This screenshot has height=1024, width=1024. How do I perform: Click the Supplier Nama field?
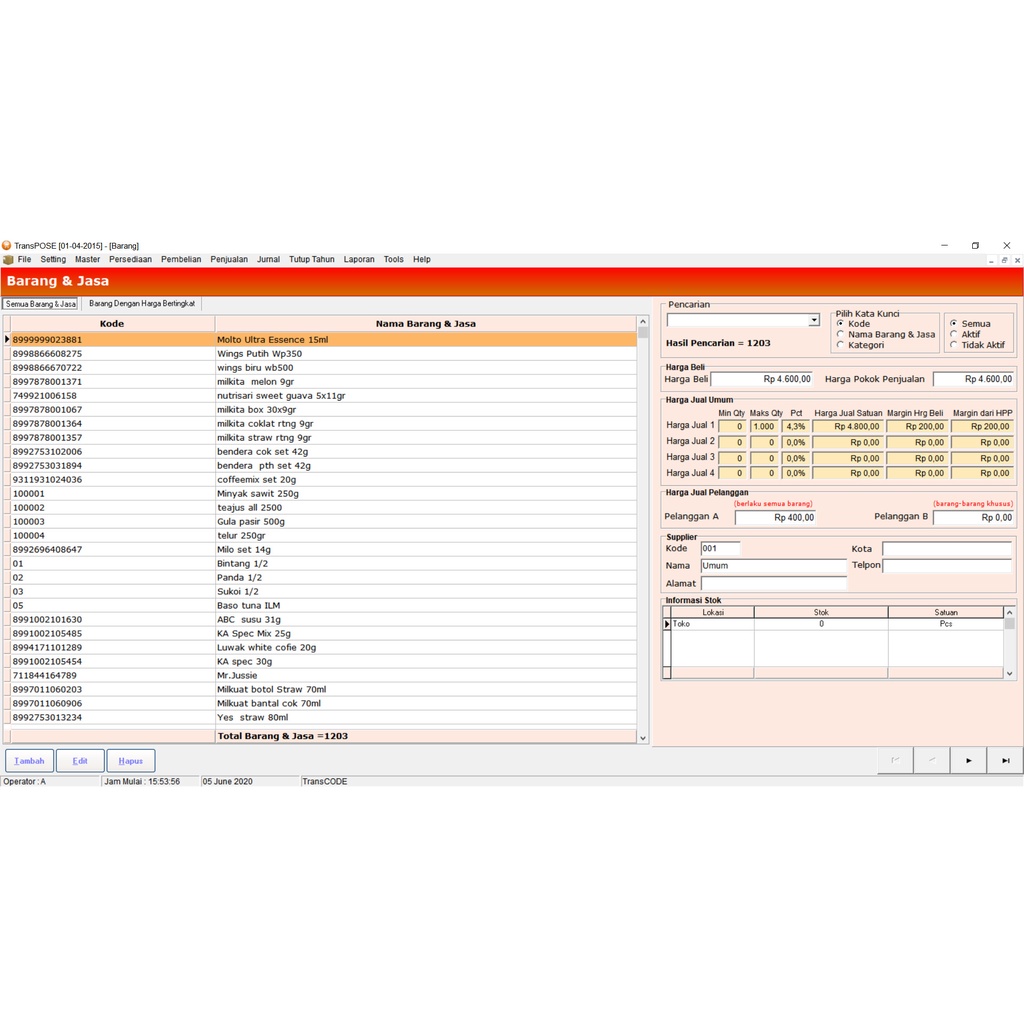point(774,566)
